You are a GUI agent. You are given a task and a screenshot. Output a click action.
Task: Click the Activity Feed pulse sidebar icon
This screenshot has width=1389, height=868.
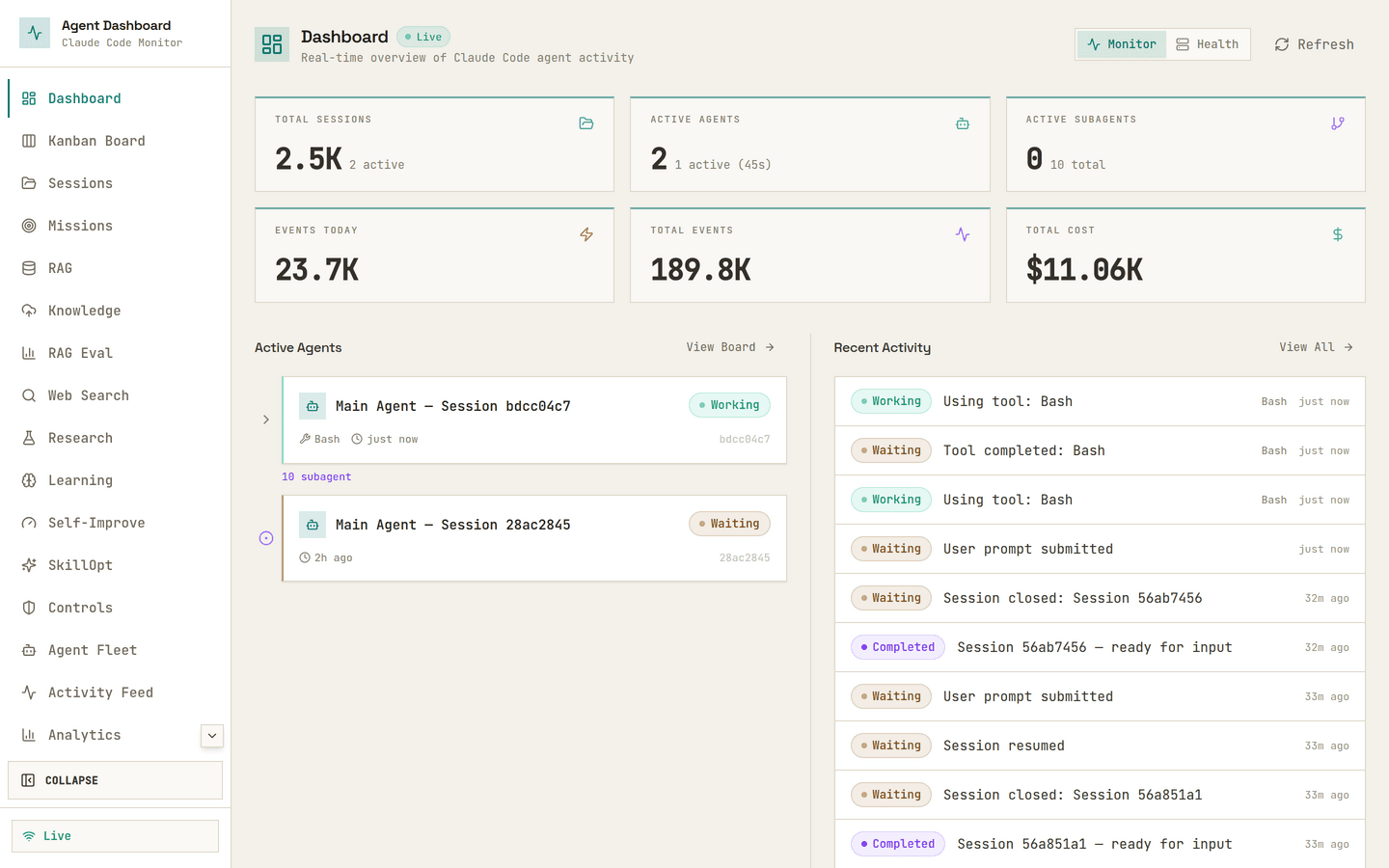pos(29,692)
